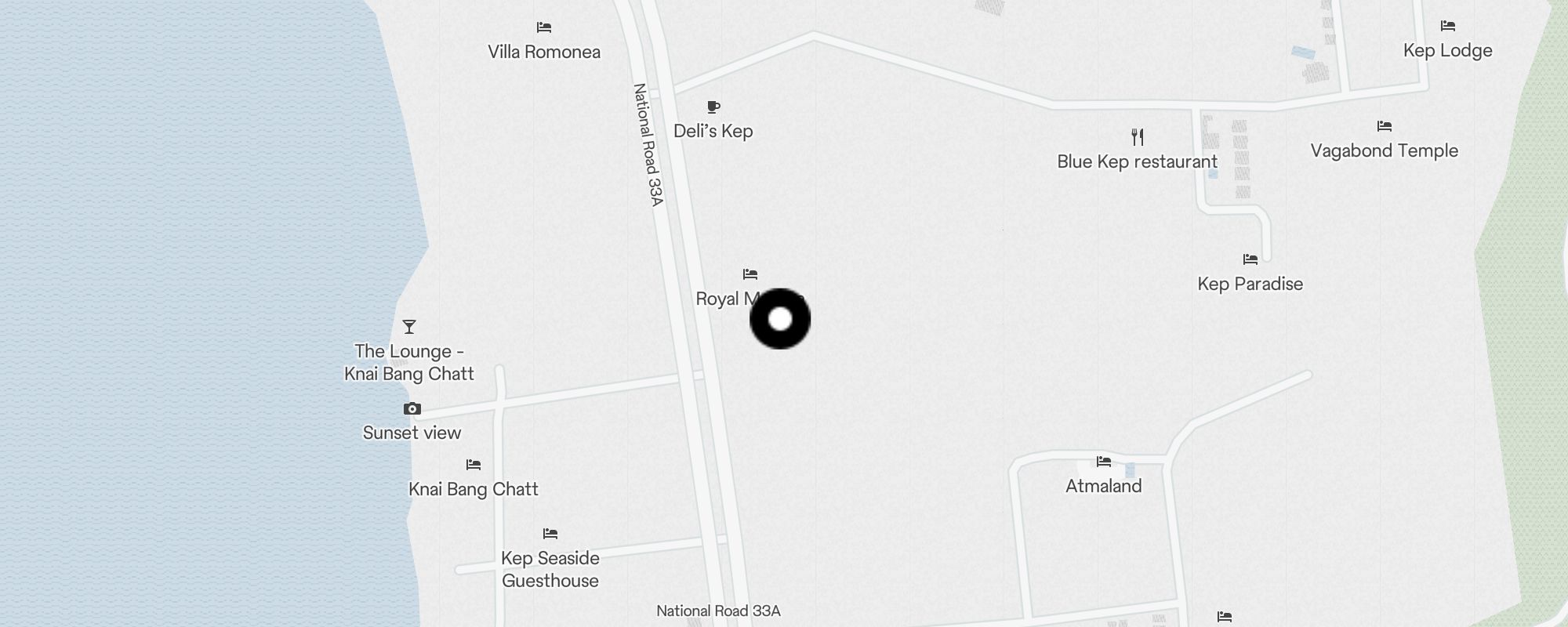1568x627 pixels.
Task: Select the Vagabond Temple lodging icon
Action: 1385,126
